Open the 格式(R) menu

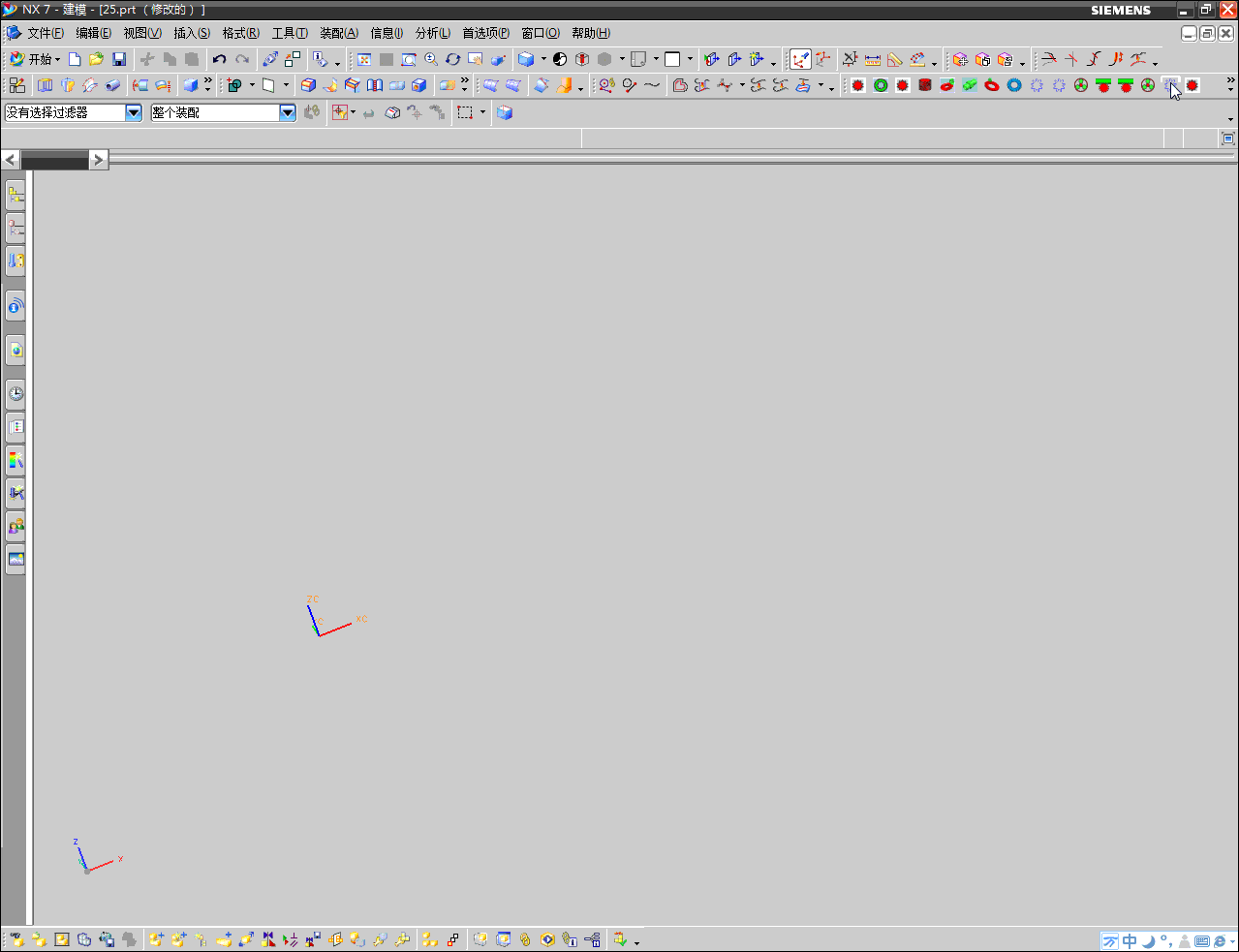click(x=240, y=33)
